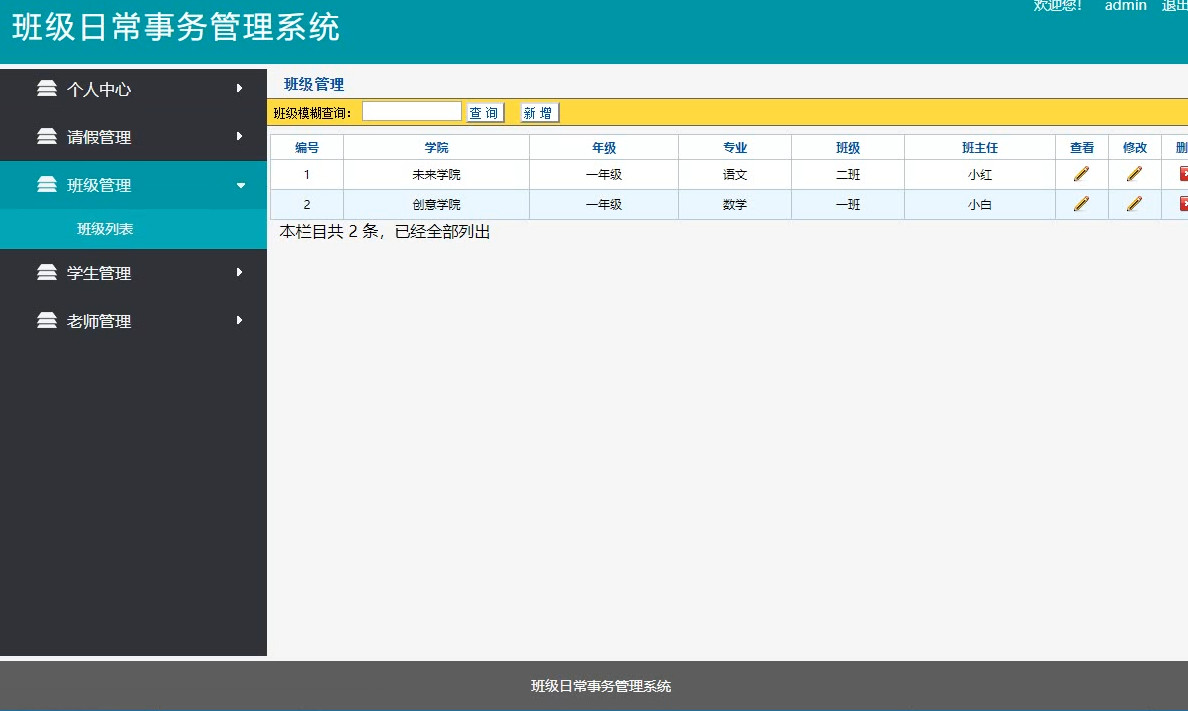Click the stack icon beside 请假管理
Image resolution: width=1188 pixels, height=711 pixels.
(47, 136)
